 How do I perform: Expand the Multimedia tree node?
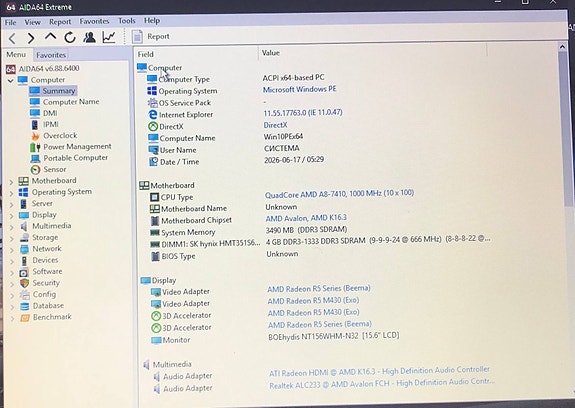[11, 227]
